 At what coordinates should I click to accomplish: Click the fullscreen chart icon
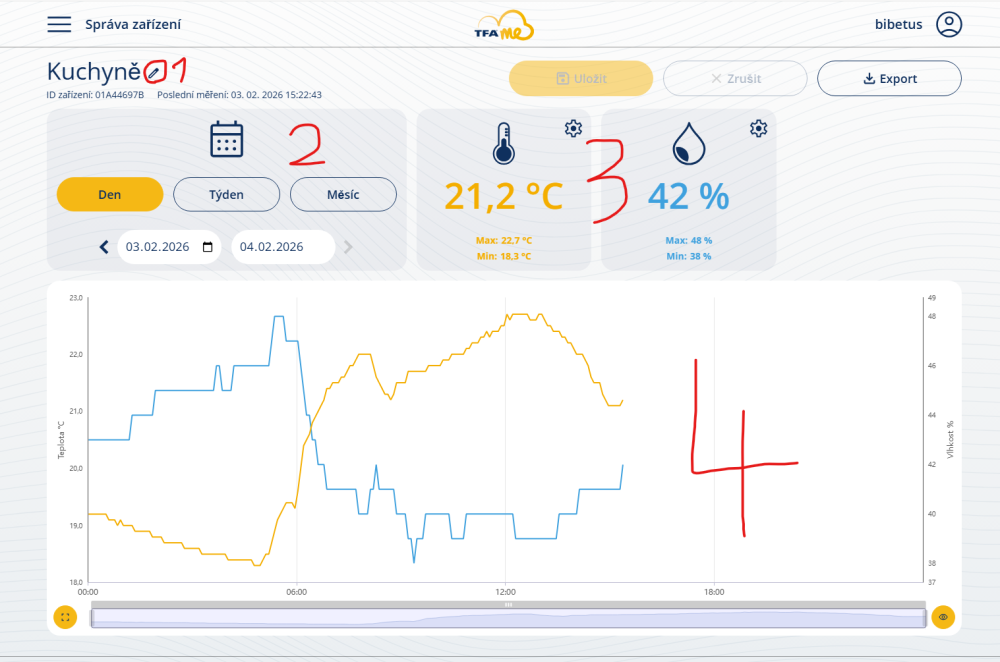(x=64, y=617)
